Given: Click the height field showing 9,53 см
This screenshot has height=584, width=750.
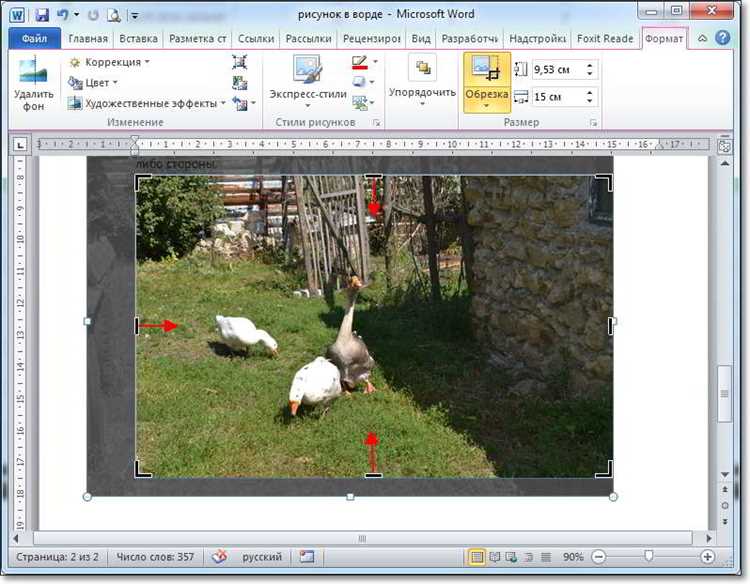Looking at the screenshot, I should [557, 70].
